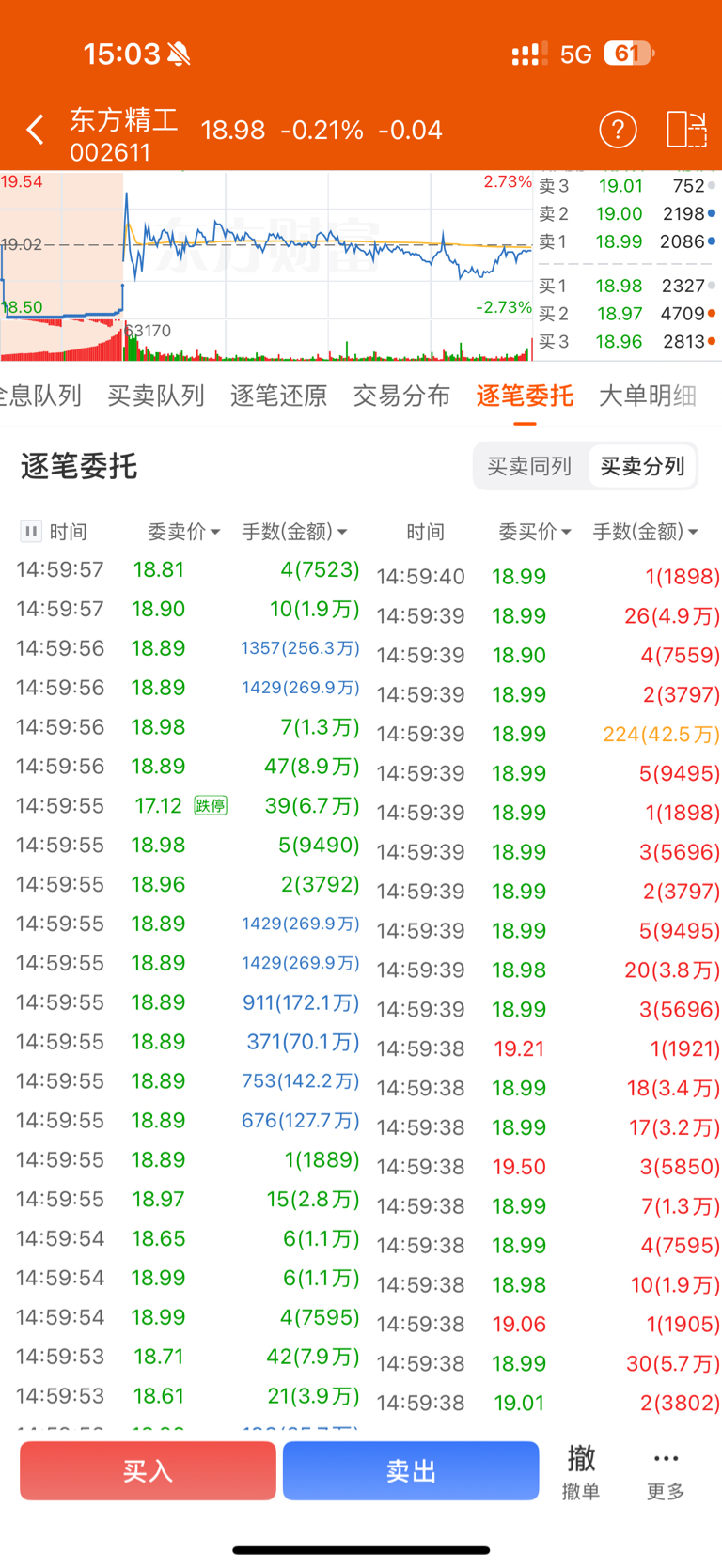Open the 逐笔还原 tab

[279, 396]
